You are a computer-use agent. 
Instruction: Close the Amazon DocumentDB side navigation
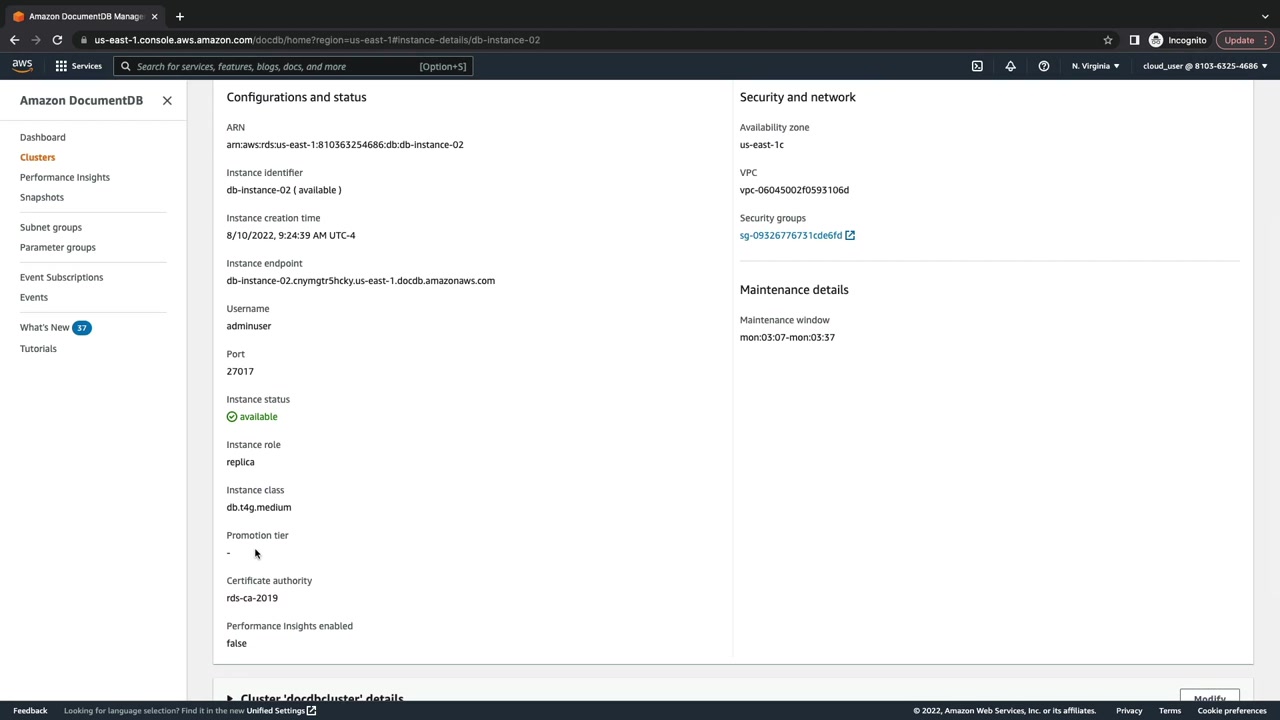tap(167, 100)
